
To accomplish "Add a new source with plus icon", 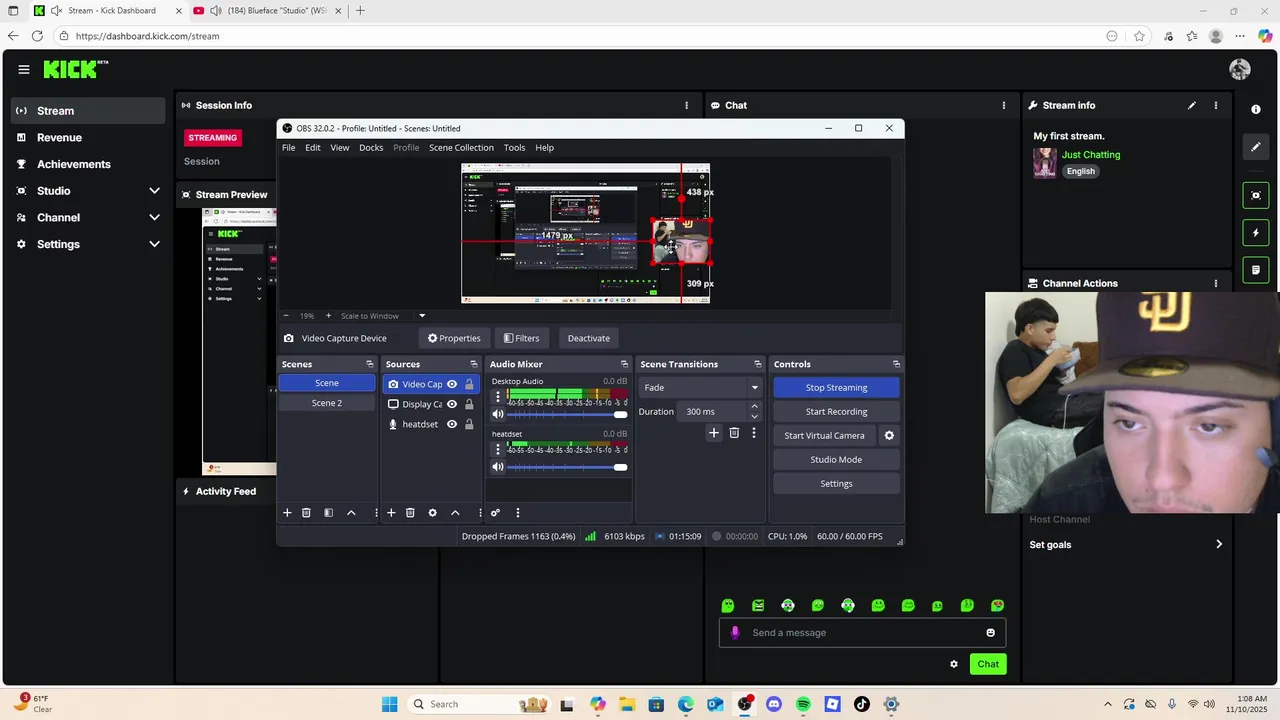I will 391,513.
